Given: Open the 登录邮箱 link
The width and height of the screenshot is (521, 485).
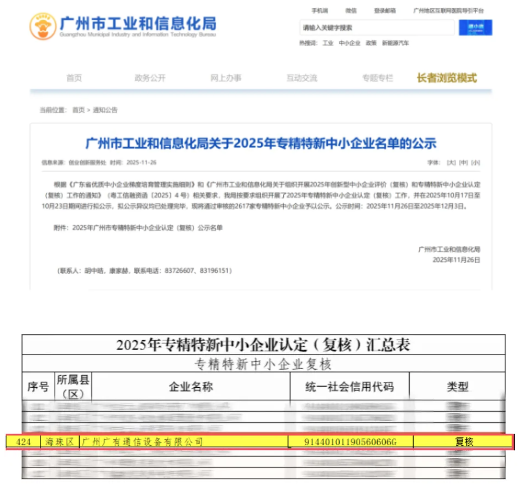Looking at the screenshot, I should (385, 11).
